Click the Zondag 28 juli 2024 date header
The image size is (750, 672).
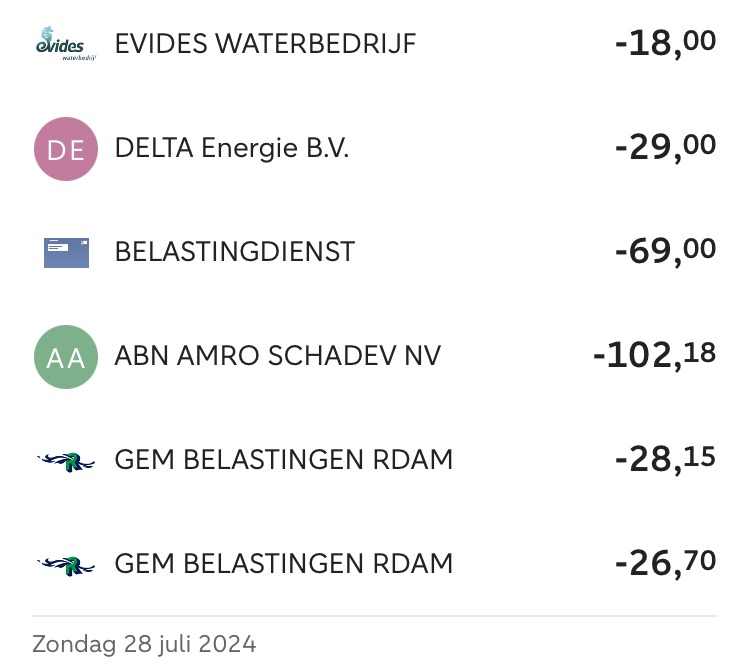click(x=144, y=643)
